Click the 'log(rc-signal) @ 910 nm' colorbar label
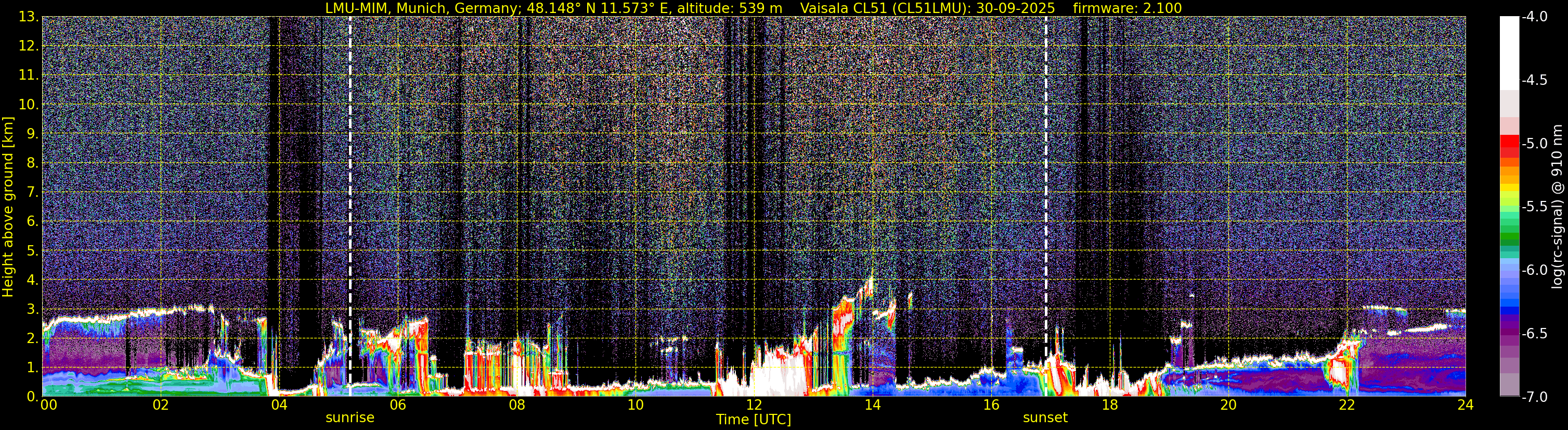The height and width of the screenshot is (430, 1568). coord(1558,207)
